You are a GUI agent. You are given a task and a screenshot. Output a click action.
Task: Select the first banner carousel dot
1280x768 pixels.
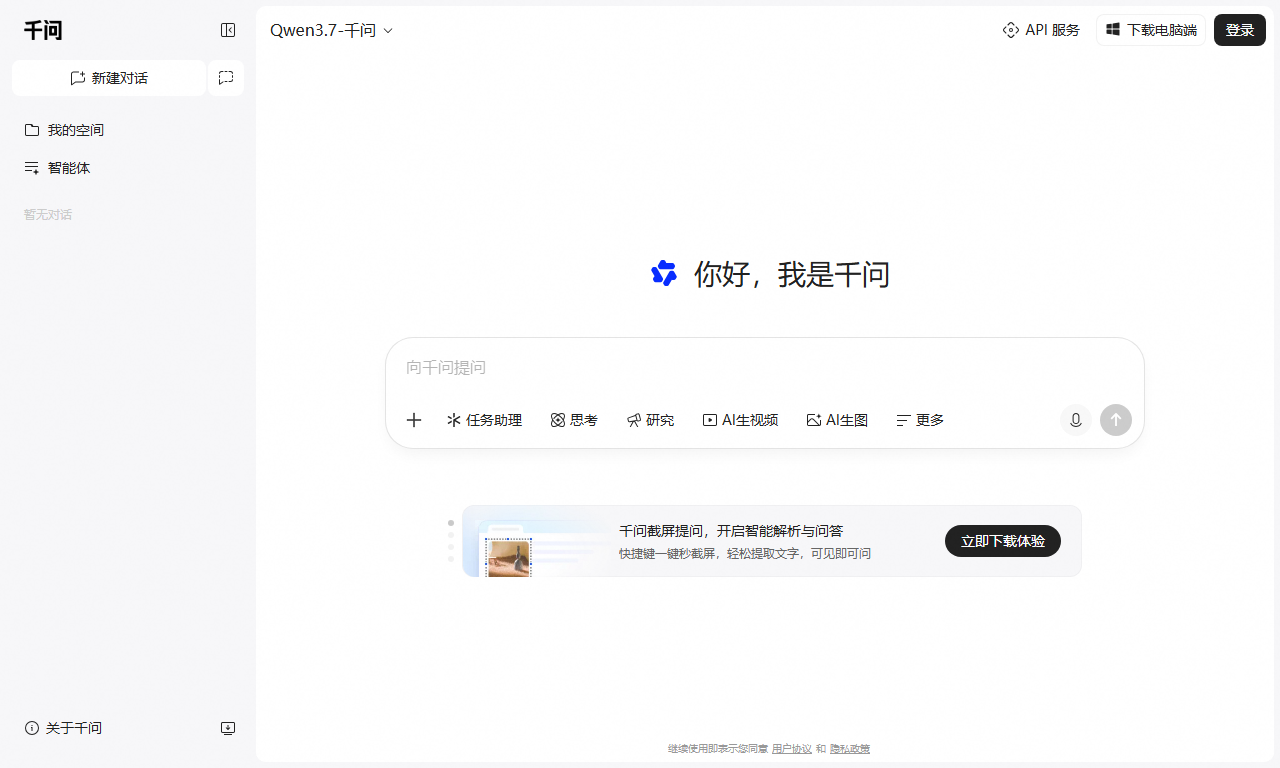pos(451,523)
